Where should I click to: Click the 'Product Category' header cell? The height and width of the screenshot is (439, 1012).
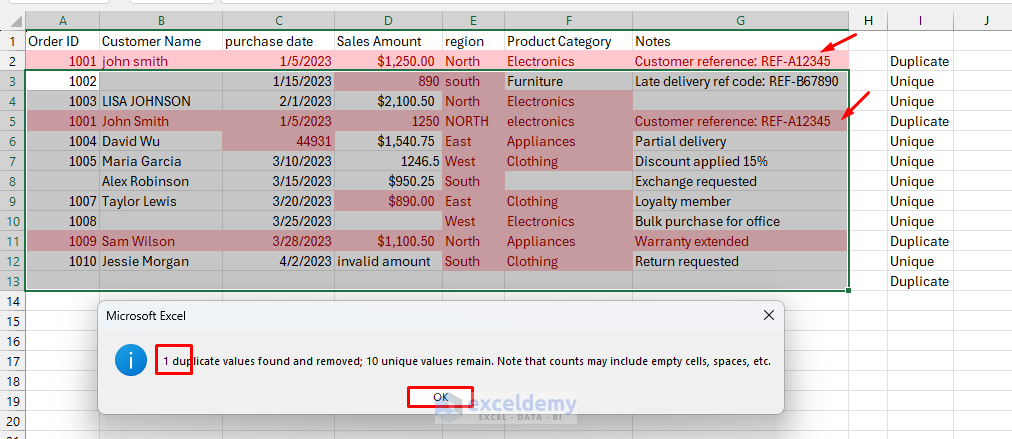pos(568,41)
